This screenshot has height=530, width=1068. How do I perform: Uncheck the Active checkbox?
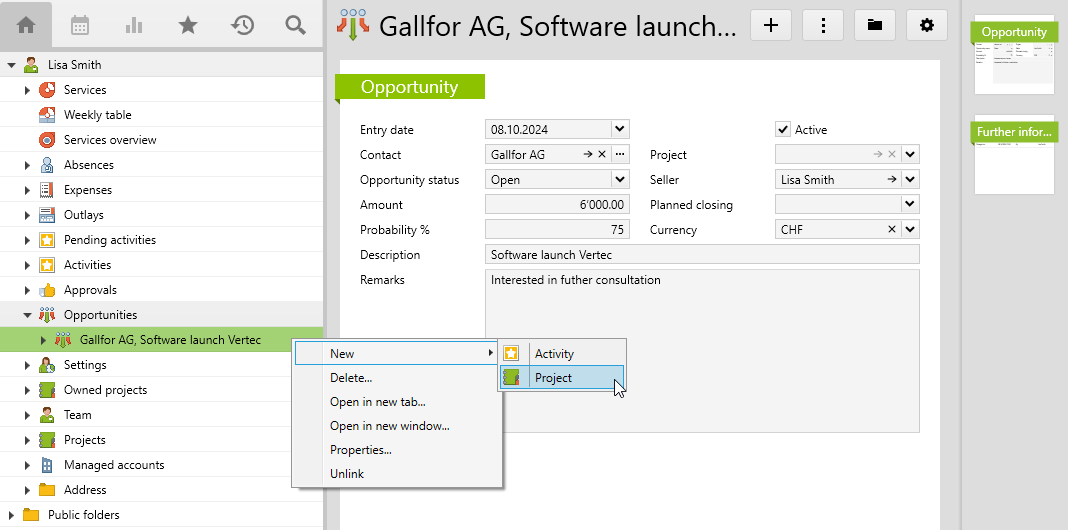pos(783,130)
